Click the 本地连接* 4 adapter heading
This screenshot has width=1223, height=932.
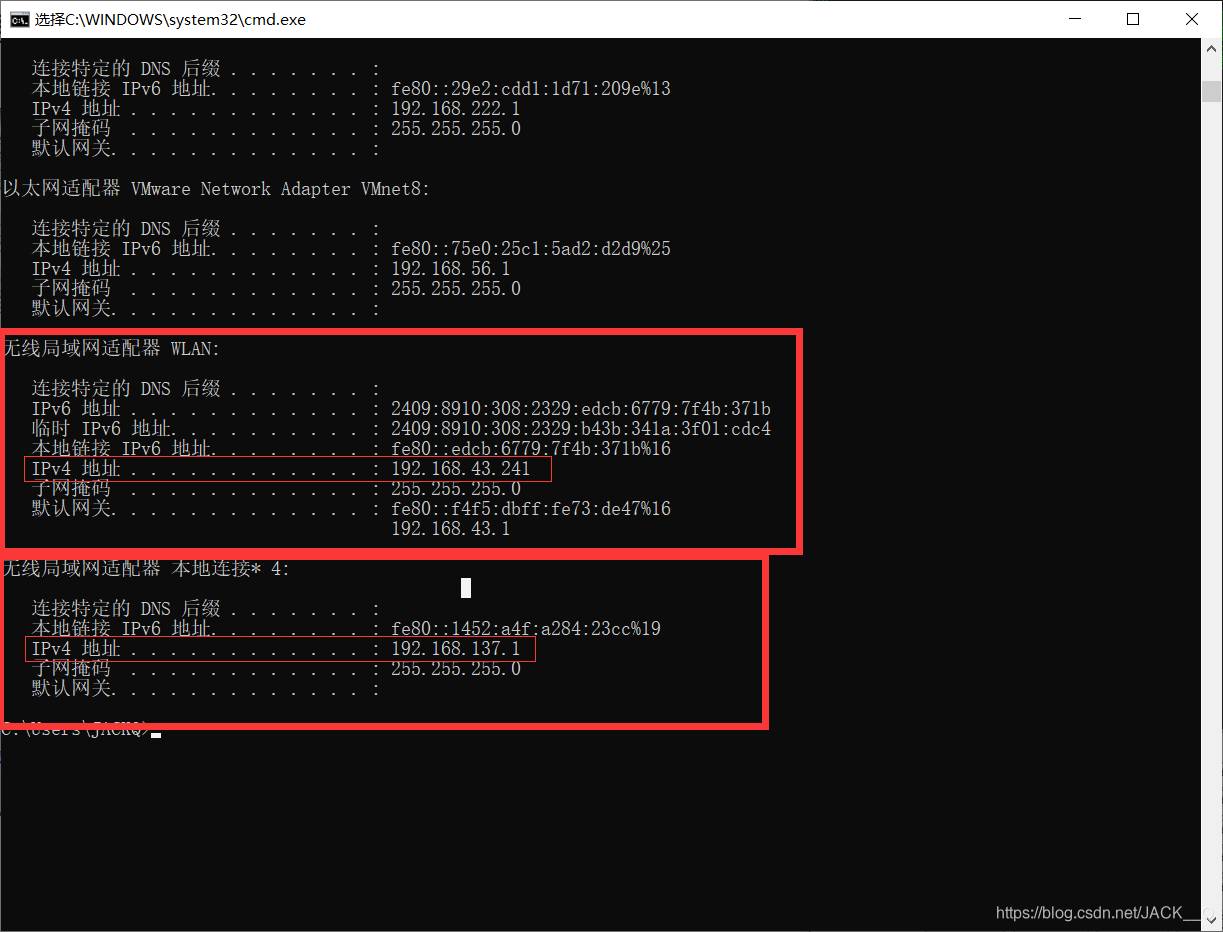[146, 569]
